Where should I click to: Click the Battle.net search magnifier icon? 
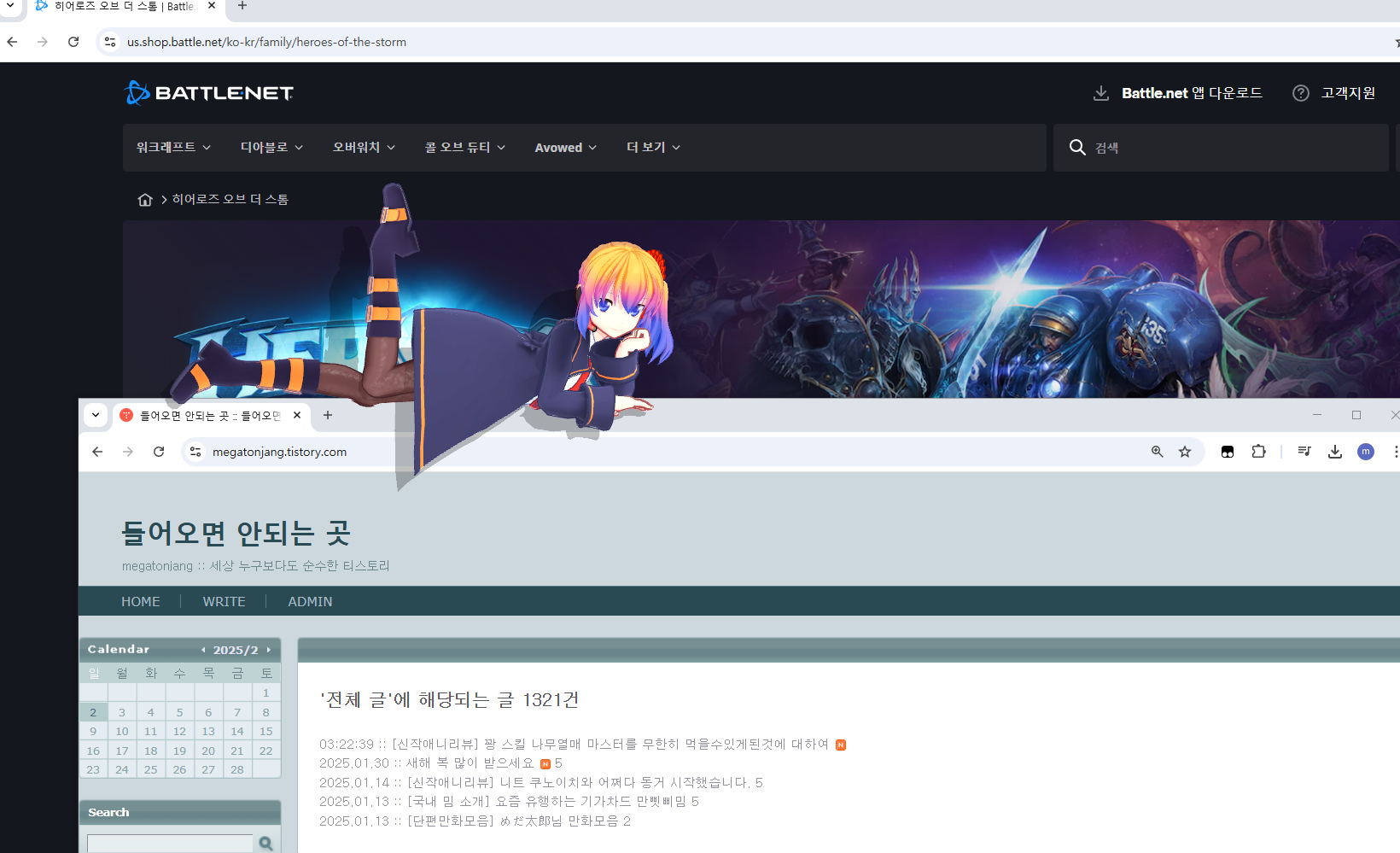pyautogui.click(x=1077, y=148)
